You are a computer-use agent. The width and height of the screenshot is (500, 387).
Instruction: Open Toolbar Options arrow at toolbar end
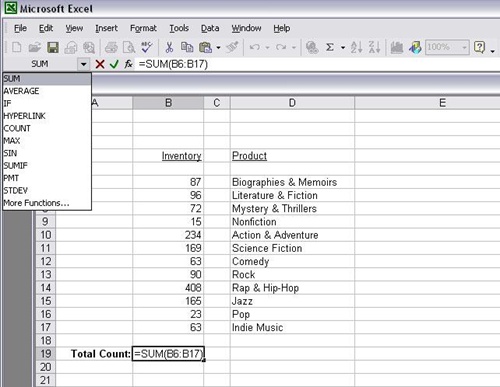[492, 51]
